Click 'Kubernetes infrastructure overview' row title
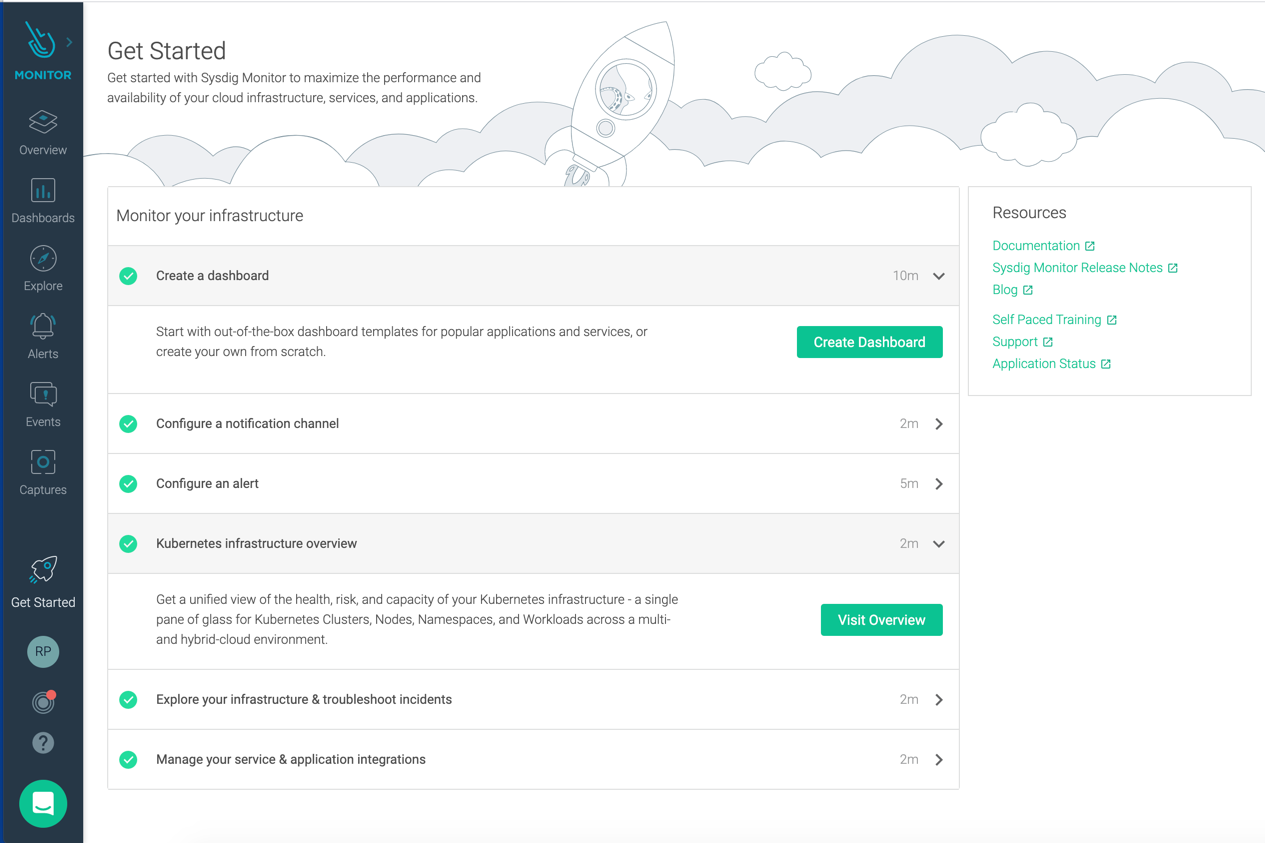Image resolution: width=1265 pixels, height=843 pixels. (256, 544)
